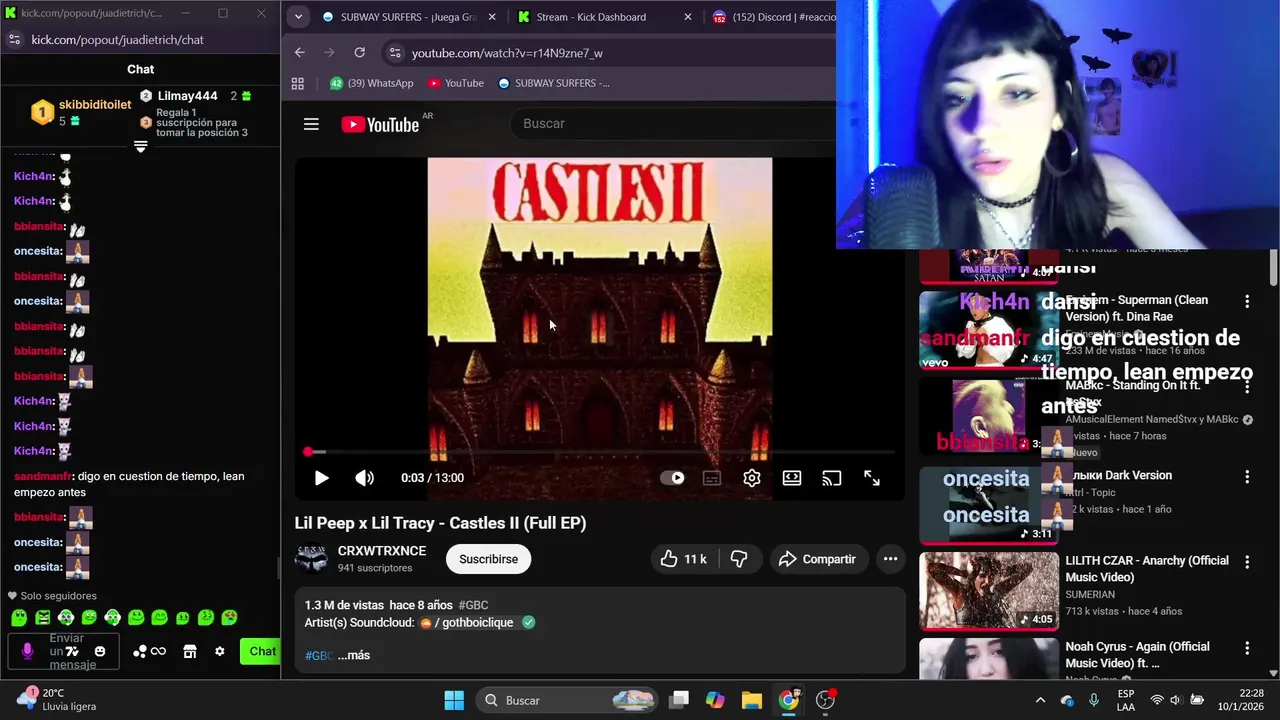Open options for Eminem Superman video
Image resolution: width=1280 pixels, height=720 pixels.
tap(1247, 301)
